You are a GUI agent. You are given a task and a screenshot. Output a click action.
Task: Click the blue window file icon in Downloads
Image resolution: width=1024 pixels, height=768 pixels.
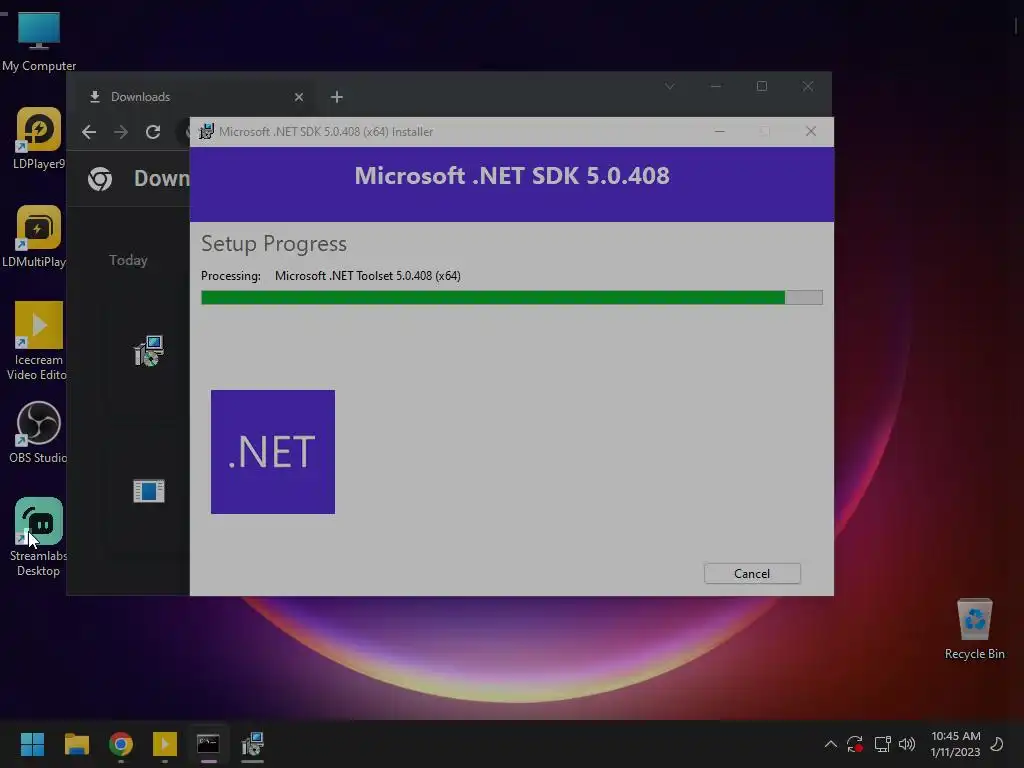pos(149,491)
